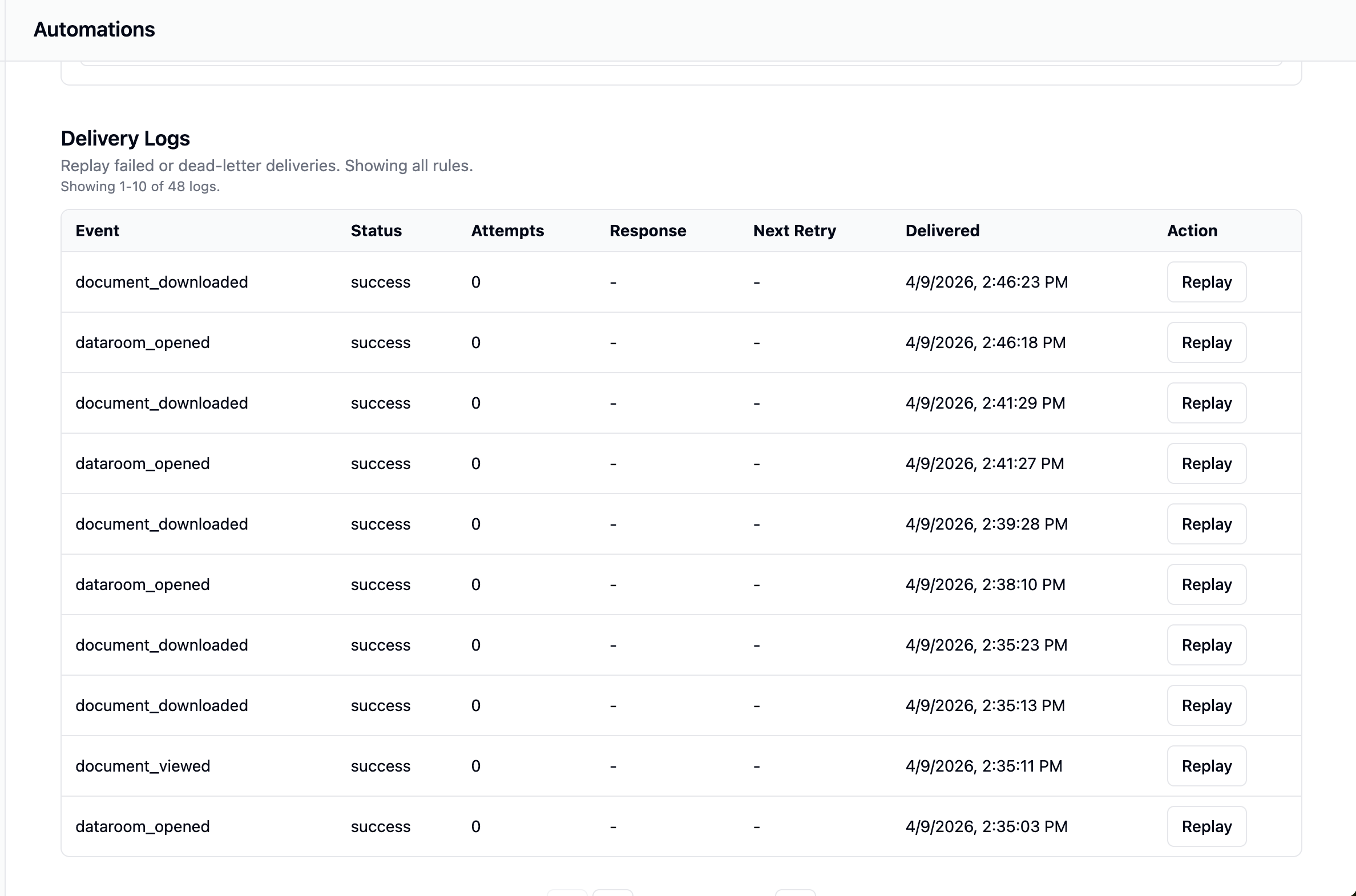Replay the document_downloaded delivery from 2:46:23 PM

pos(1206,282)
